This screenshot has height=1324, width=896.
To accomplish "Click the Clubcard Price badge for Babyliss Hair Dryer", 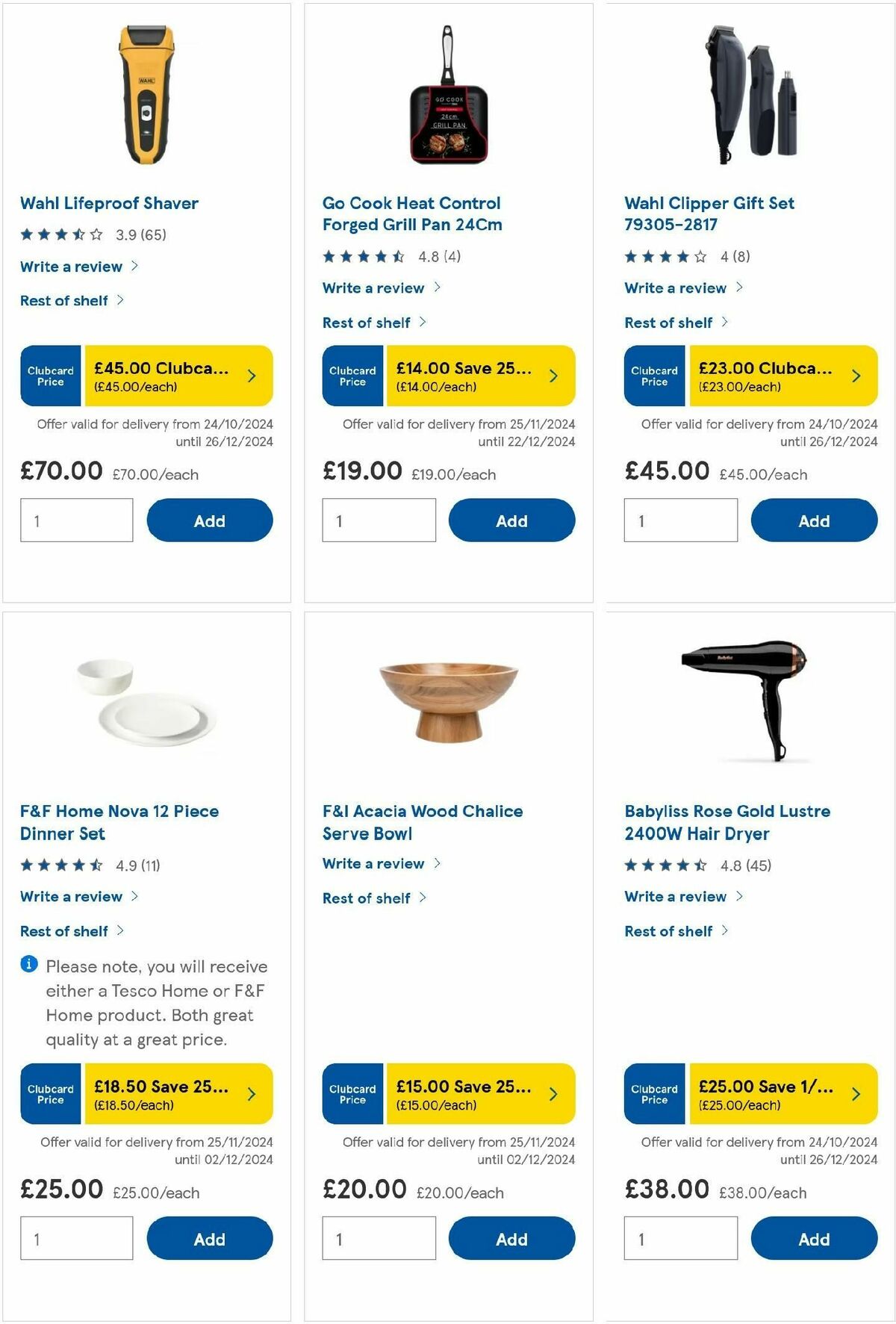I will point(653,1095).
